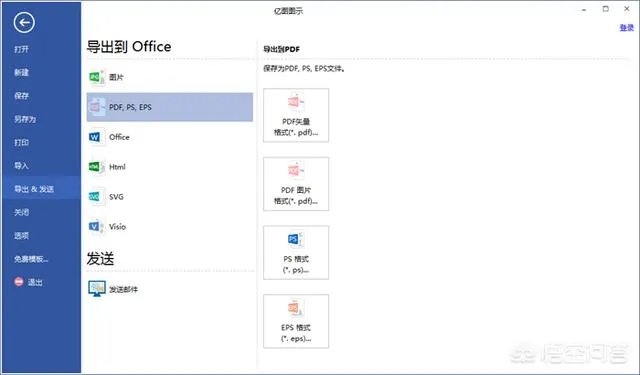Click the PS 格式 tile icon
This screenshot has width=640, height=375.
pyautogui.click(x=296, y=240)
